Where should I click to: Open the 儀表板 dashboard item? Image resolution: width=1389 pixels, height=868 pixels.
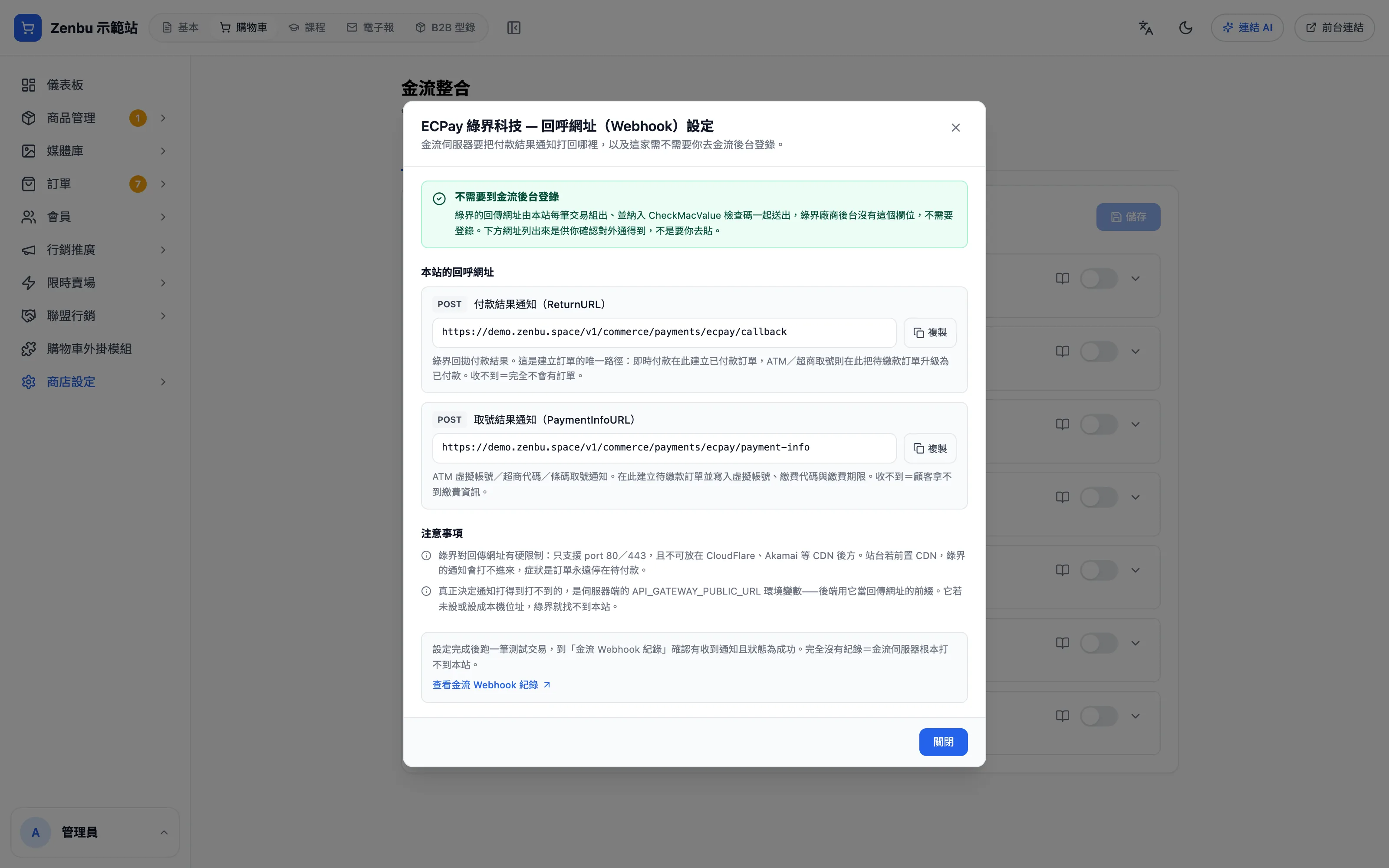(95, 85)
